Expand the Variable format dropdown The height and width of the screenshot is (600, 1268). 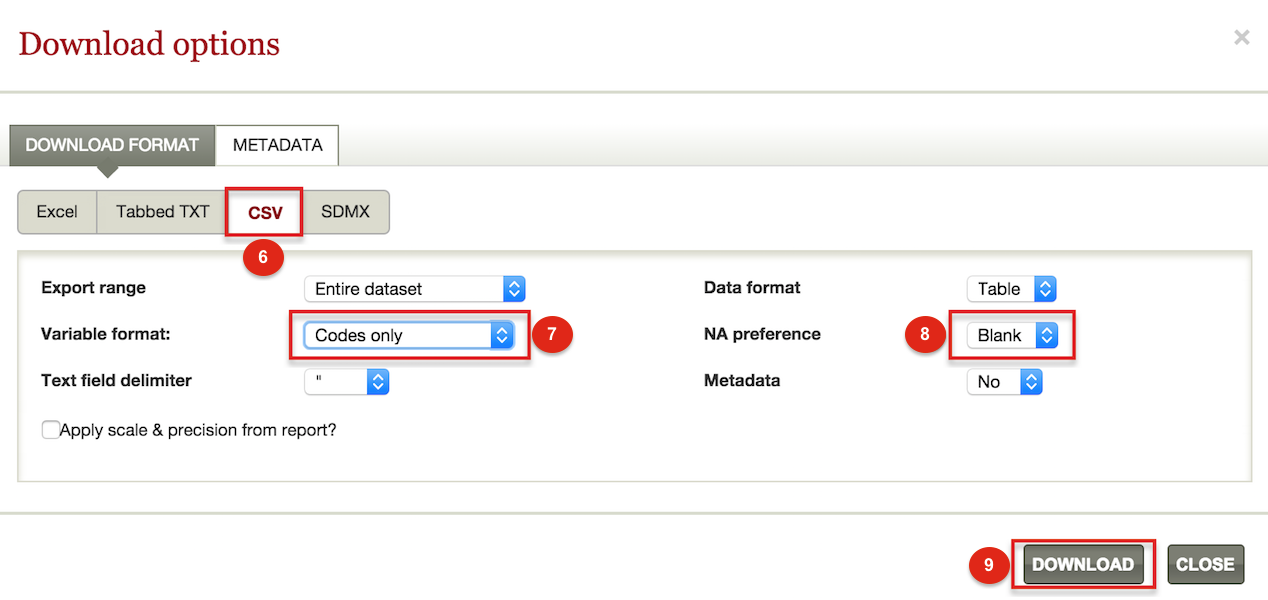[414, 336]
